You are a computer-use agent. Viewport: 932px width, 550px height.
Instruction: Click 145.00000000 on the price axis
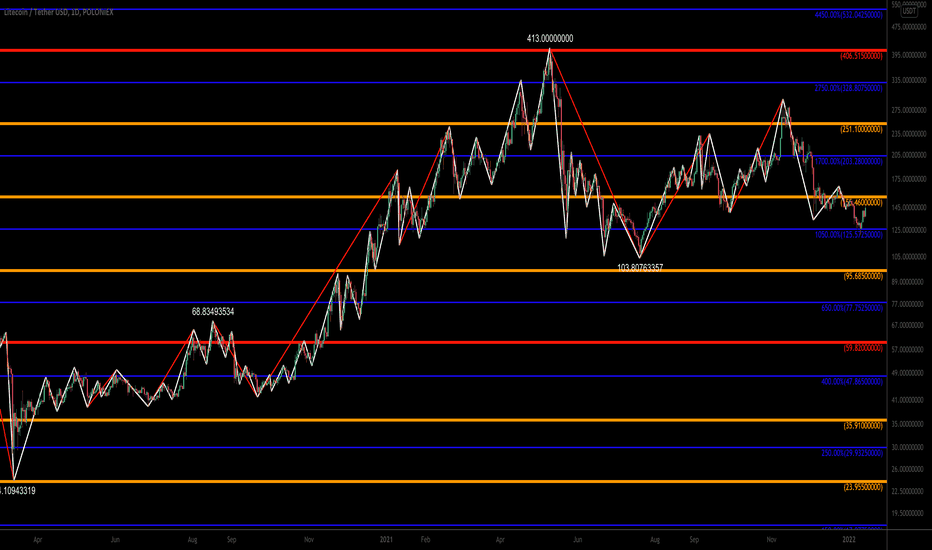click(x=909, y=208)
